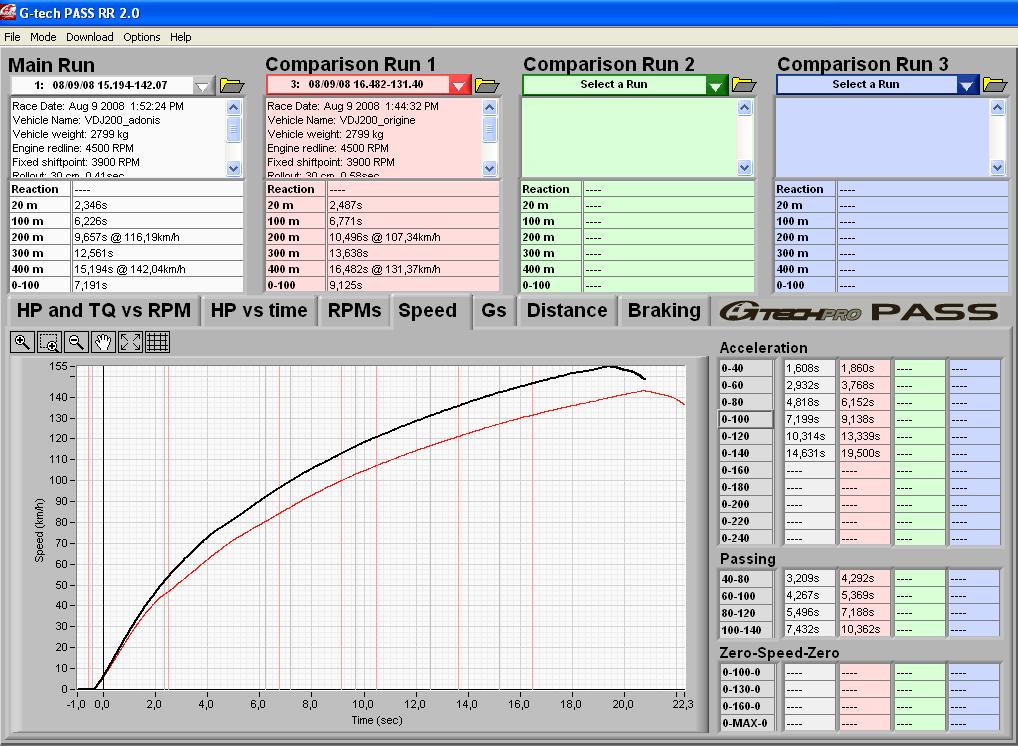
Task: Open Comparison Run 1 red dropdown
Action: 459,86
